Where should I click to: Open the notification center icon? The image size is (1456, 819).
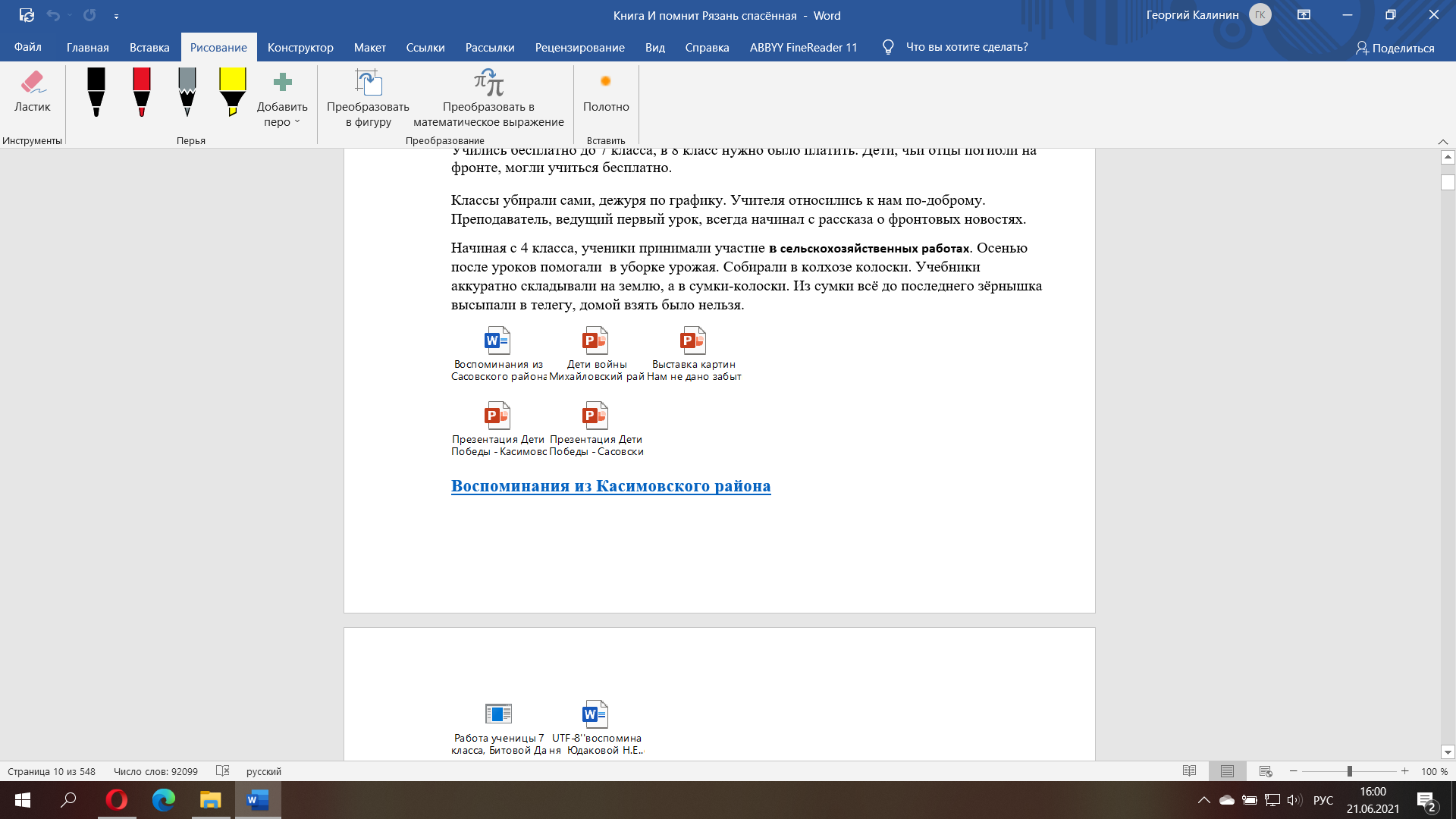[x=1426, y=801]
